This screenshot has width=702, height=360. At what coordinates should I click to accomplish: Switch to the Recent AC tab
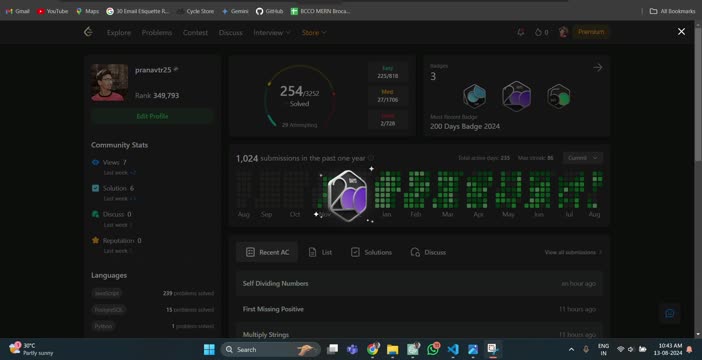click(267, 252)
